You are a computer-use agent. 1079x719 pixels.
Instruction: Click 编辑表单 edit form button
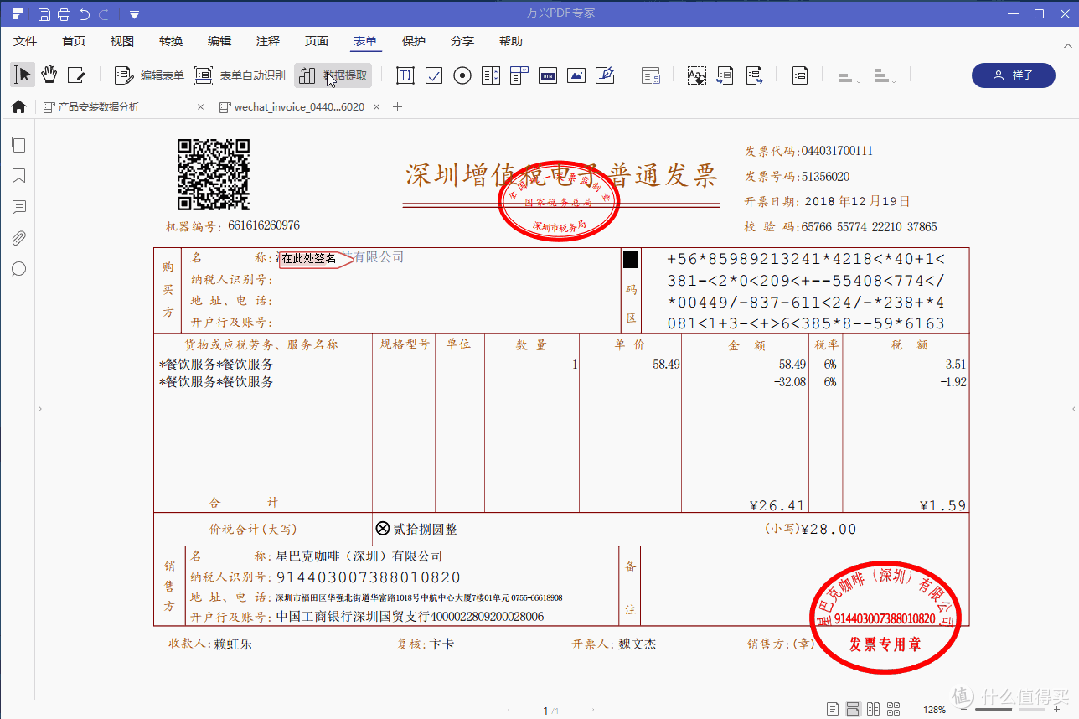point(149,75)
